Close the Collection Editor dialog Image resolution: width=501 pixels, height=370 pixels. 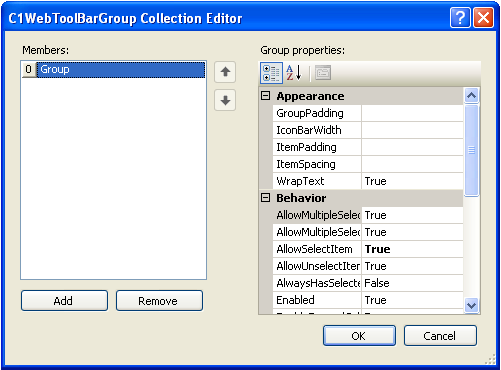tap(483, 17)
